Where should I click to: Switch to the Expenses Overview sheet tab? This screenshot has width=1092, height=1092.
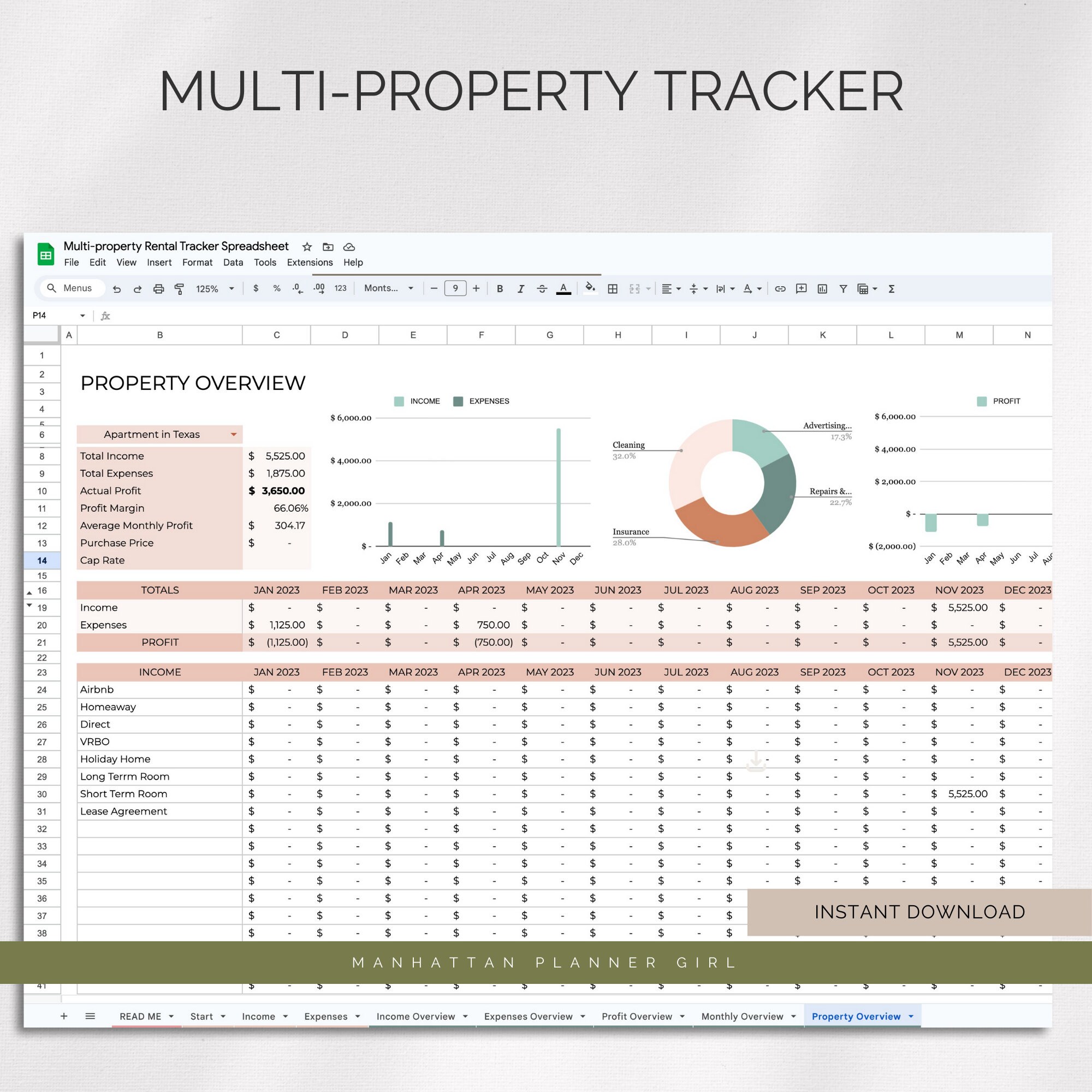point(529,1016)
